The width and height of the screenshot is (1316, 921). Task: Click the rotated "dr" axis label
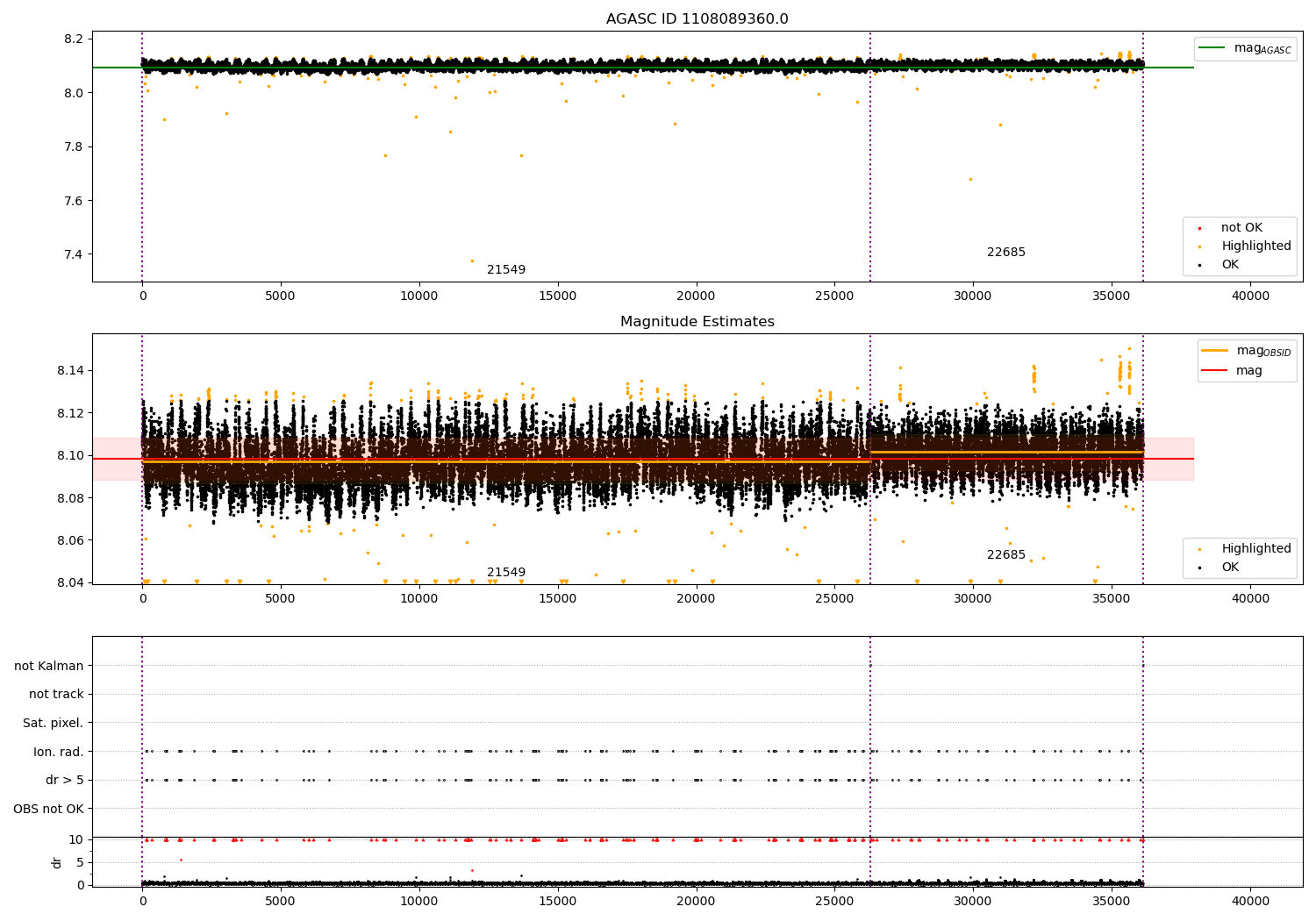tap(57, 862)
